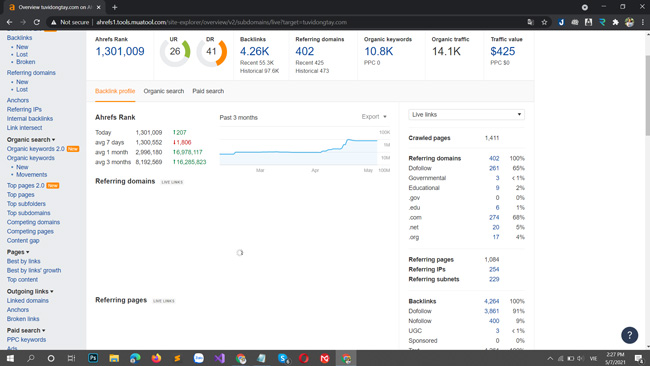Image resolution: width=650 pixels, height=366 pixels.
Task: Open a new browser tab
Action: [x=114, y=7]
